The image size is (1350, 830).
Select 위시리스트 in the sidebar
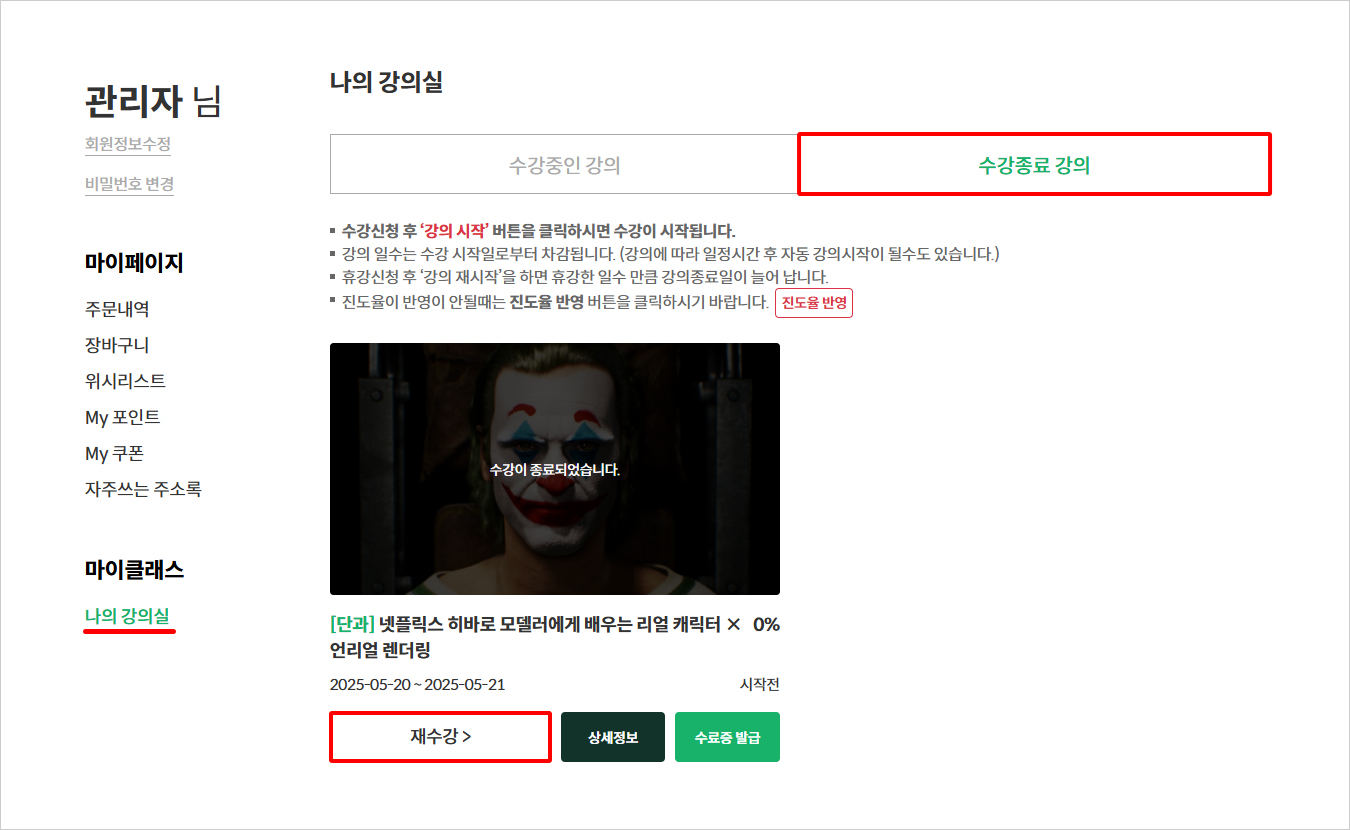125,381
